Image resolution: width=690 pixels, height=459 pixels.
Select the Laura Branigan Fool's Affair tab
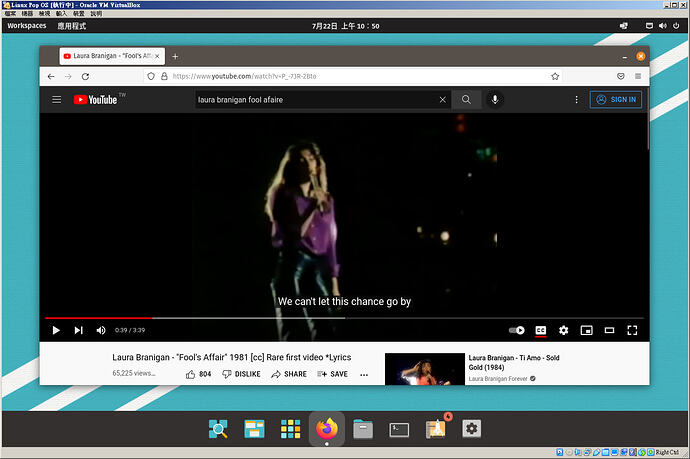(x=112, y=56)
